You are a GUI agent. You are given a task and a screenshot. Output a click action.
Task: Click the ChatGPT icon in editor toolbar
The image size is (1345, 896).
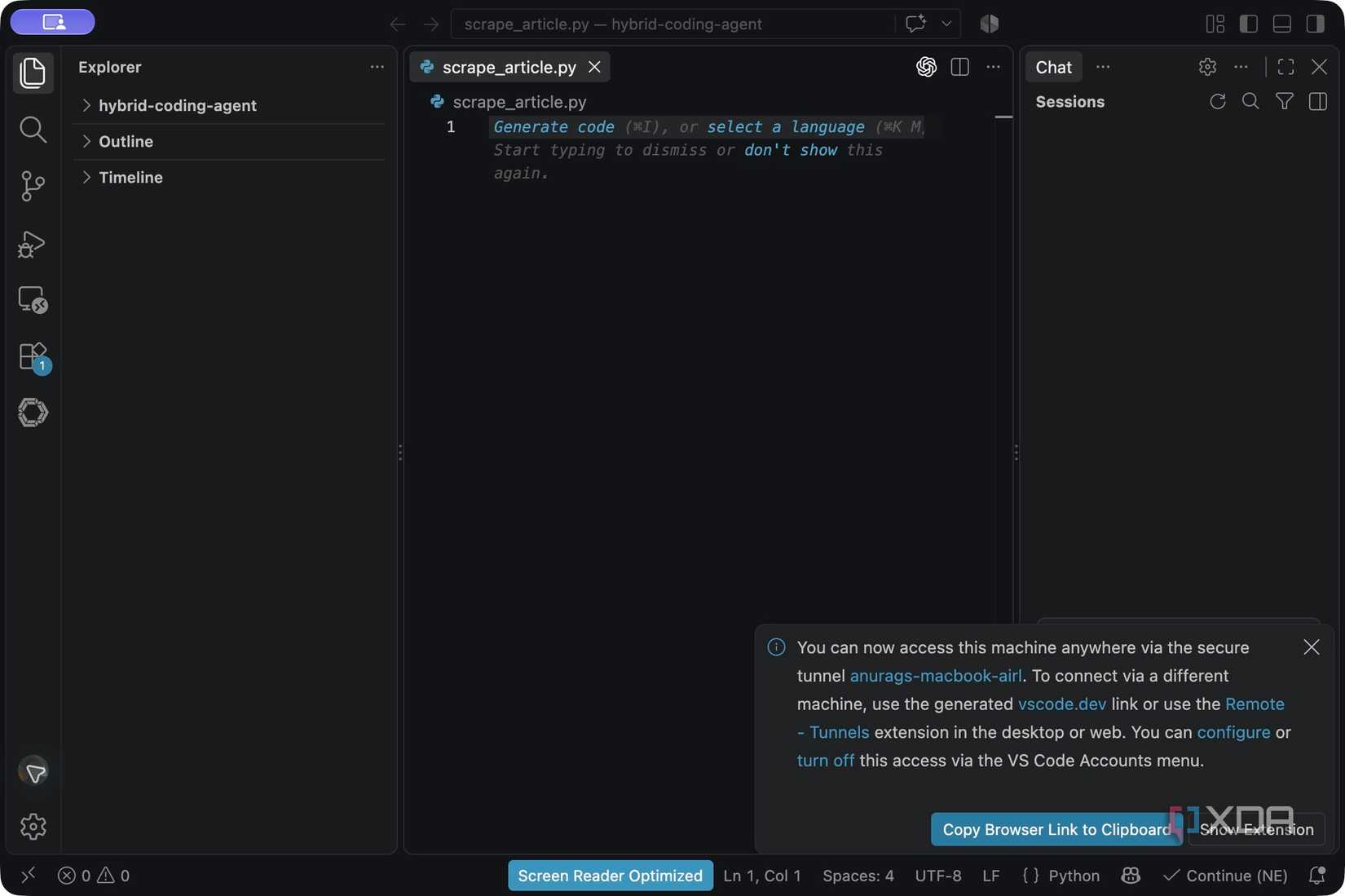tap(926, 67)
